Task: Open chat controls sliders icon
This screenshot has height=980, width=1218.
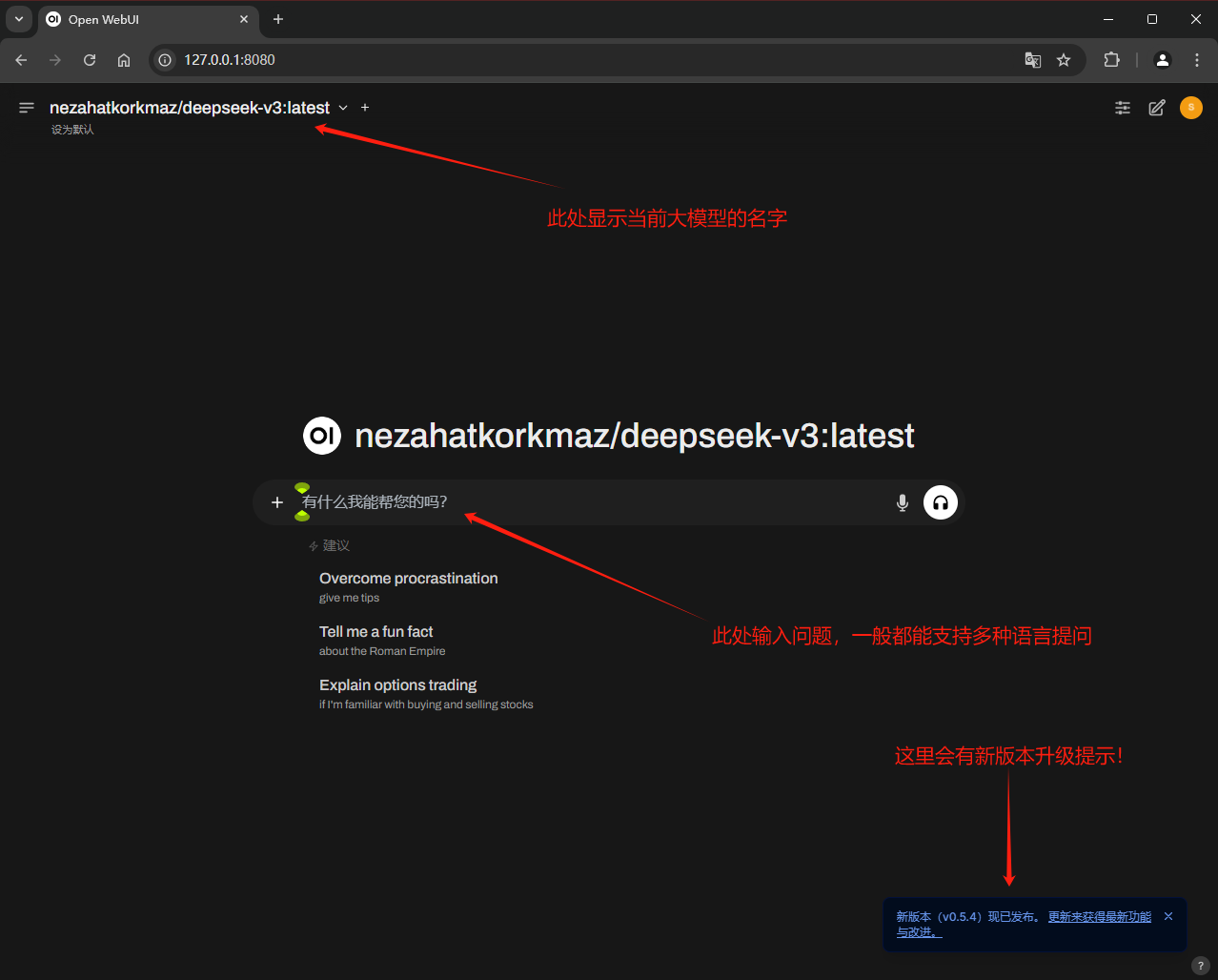Action: pyautogui.click(x=1123, y=108)
